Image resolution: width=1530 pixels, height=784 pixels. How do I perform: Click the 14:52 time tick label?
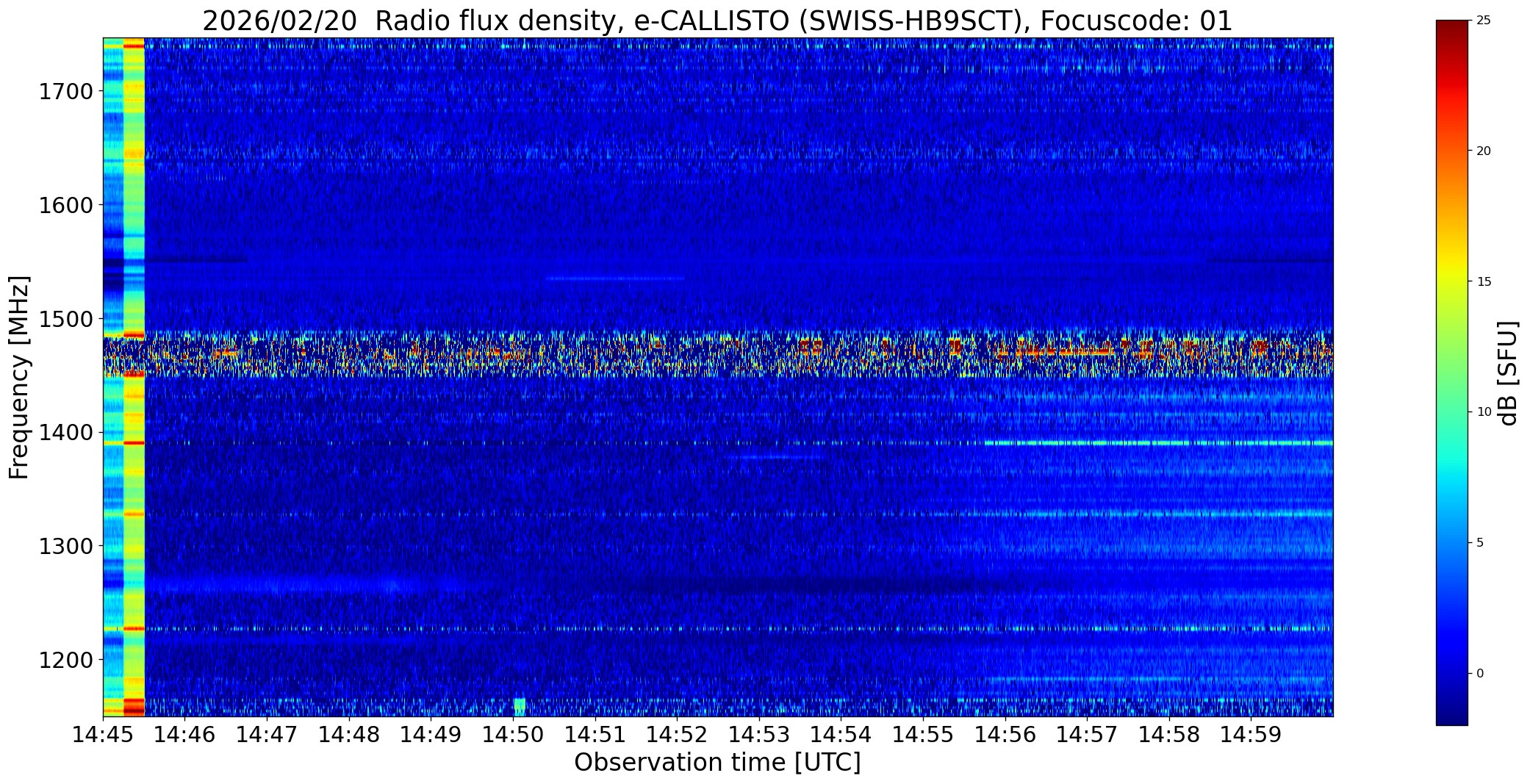tap(677, 734)
